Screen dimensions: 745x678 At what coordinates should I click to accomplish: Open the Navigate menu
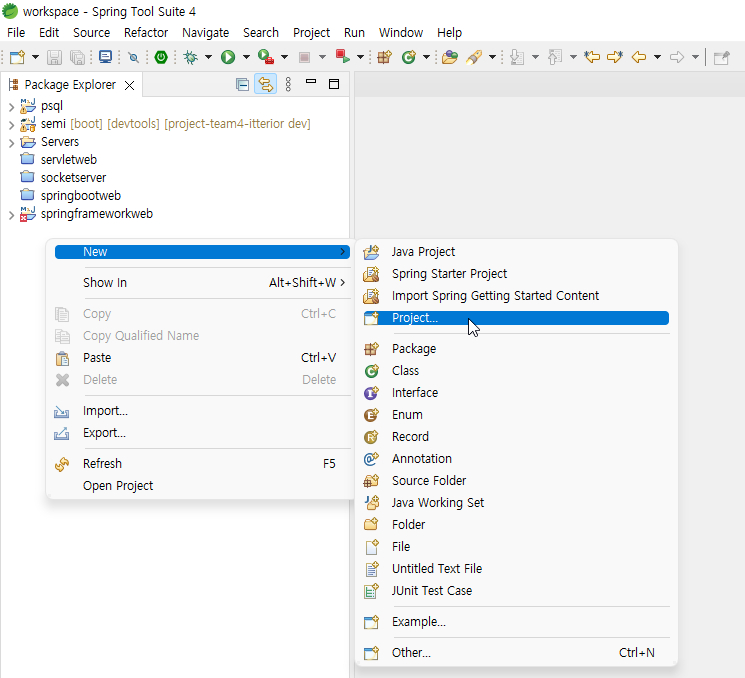[x=205, y=32]
